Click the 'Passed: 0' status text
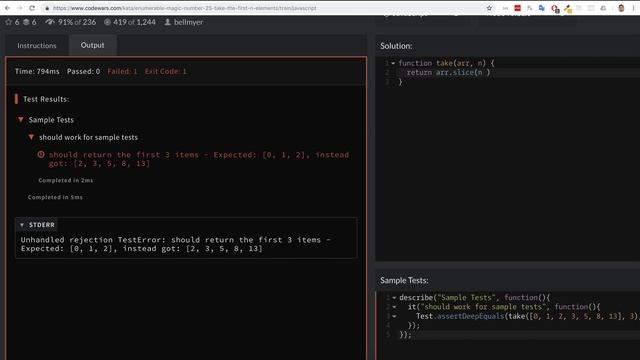Viewport: 640px width, 360px height. 83,71
